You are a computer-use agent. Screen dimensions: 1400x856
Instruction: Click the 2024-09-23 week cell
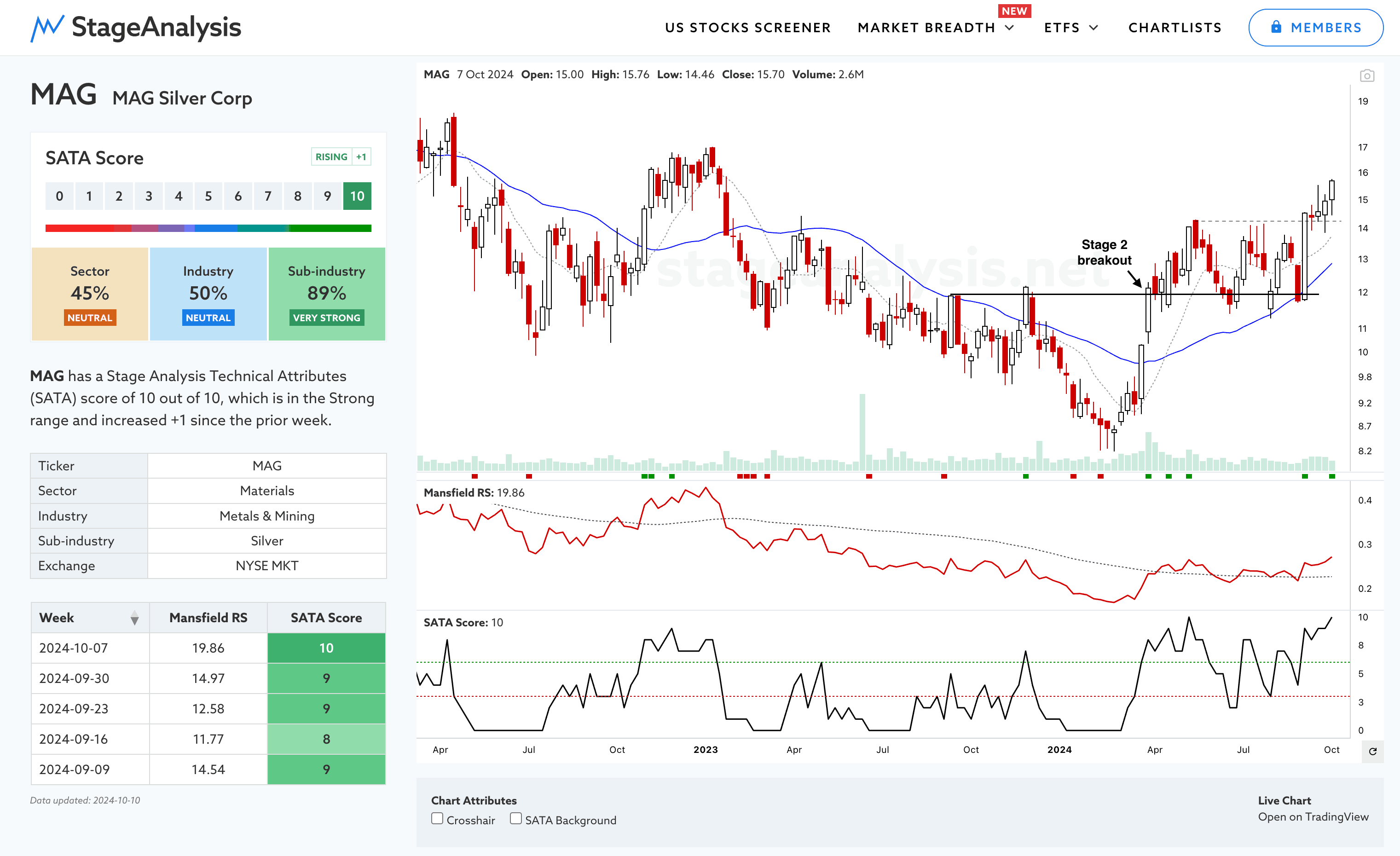point(90,709)
